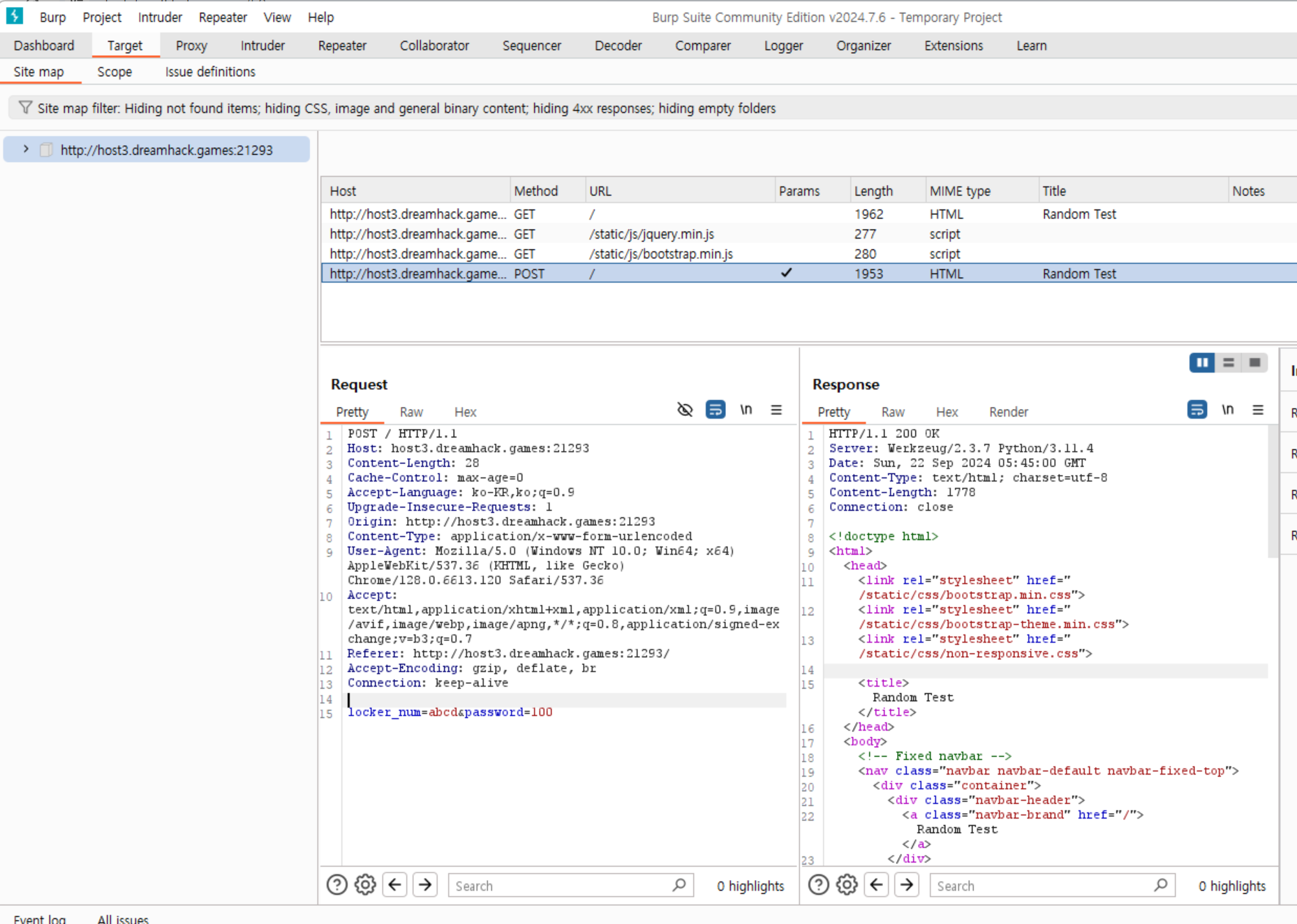1297x924 pixels.
Task: Select combined tabbed layout icon
Action: pos(1254,362)
